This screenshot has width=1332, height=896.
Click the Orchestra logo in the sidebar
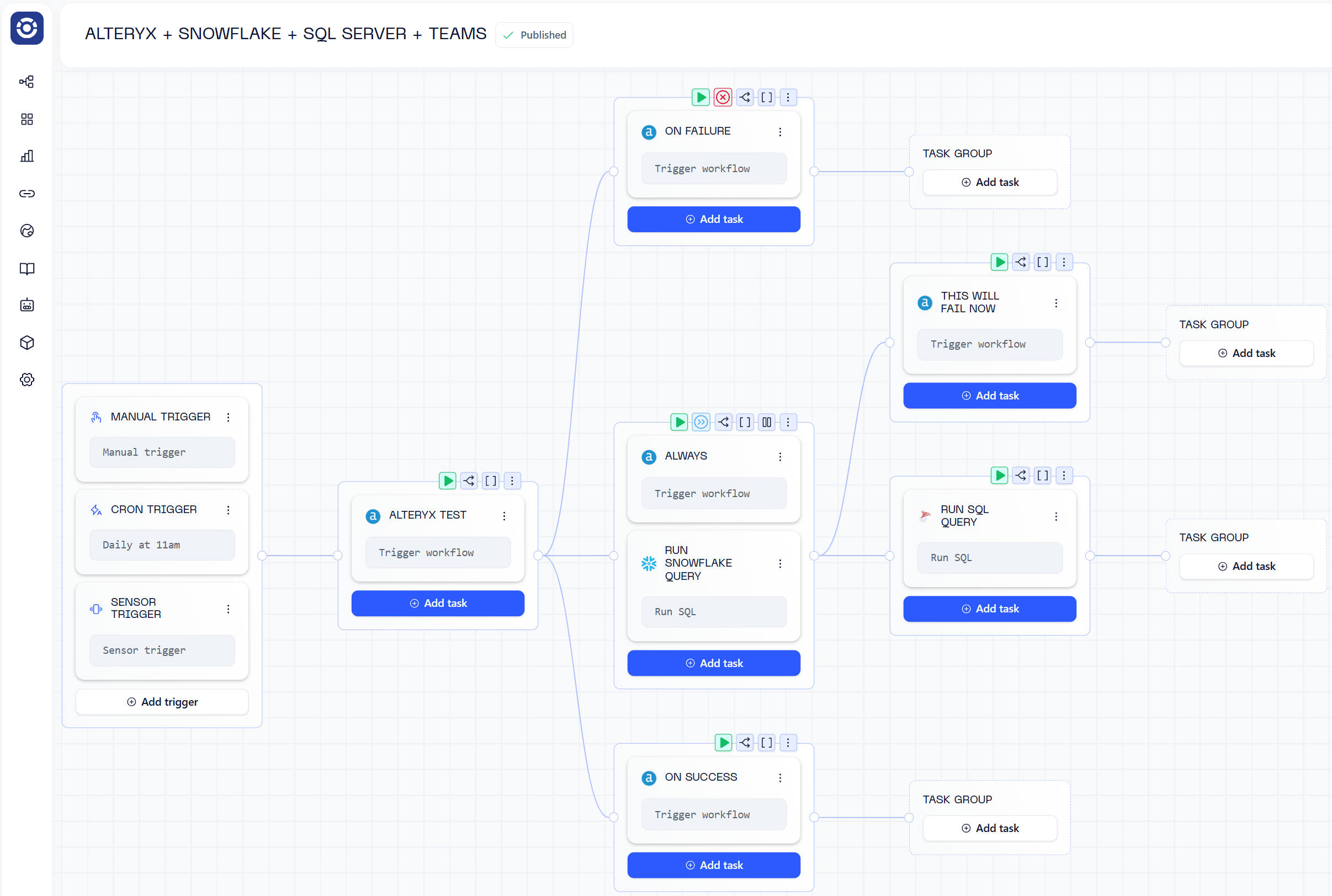click(x=27, y=28)
